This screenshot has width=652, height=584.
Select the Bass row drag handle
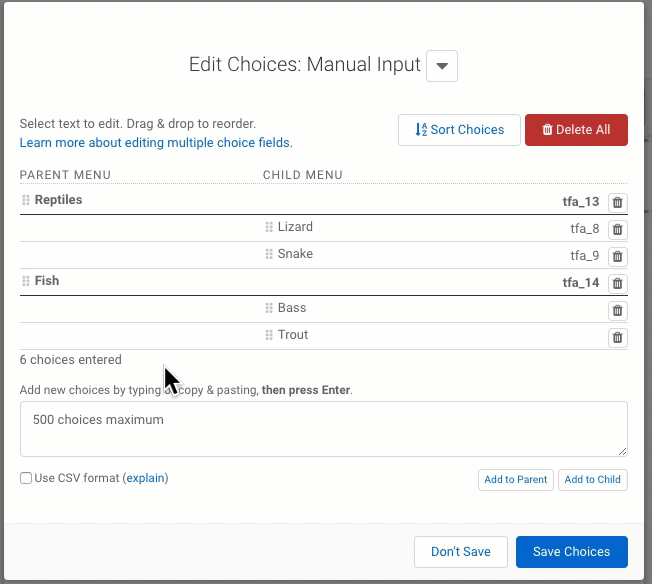(x=269, y=308)
